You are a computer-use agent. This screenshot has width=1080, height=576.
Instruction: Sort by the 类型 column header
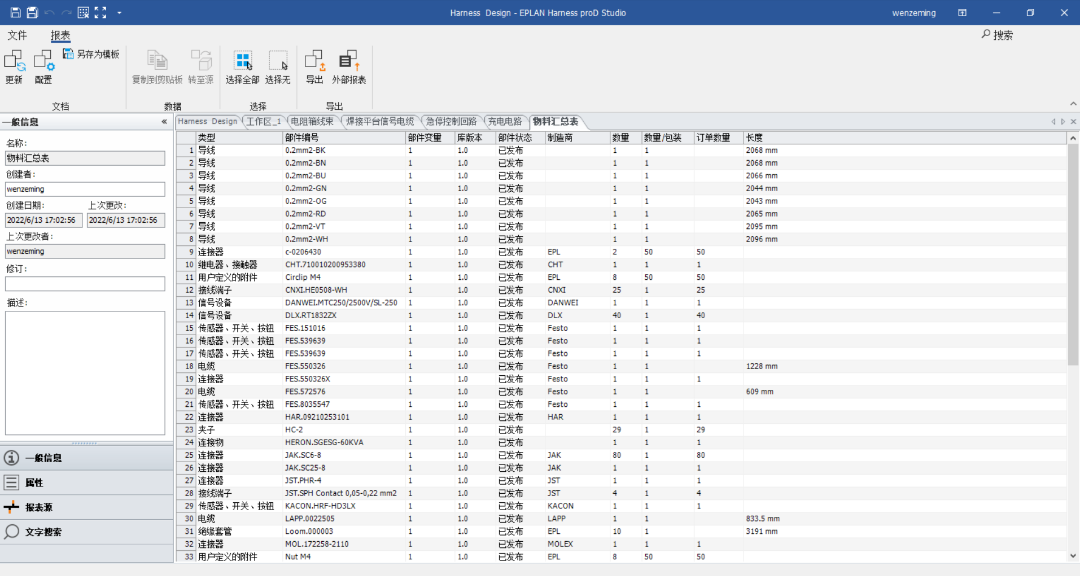(x=239, y=138)
